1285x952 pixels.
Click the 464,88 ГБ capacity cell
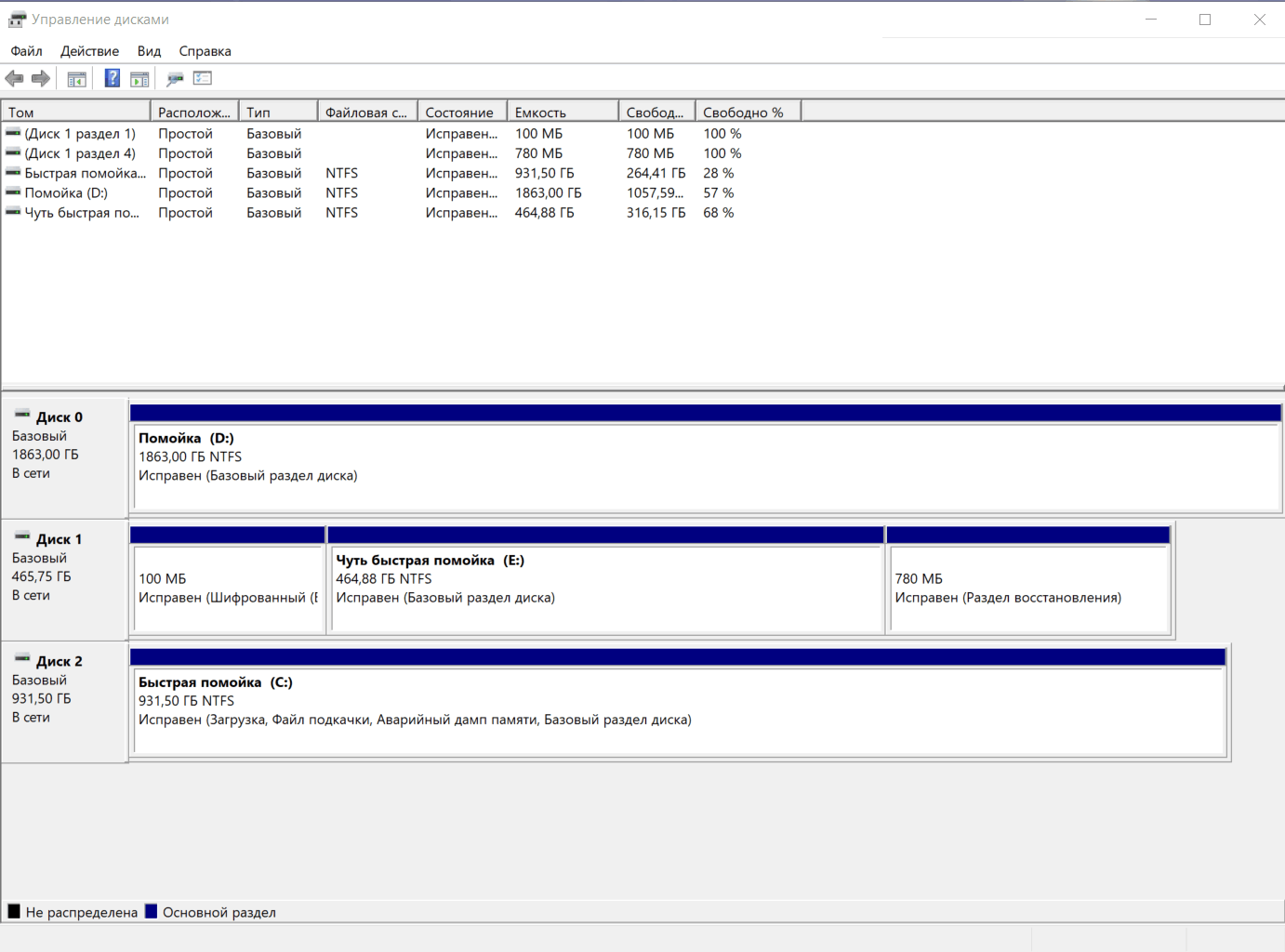tap(545, 212)
